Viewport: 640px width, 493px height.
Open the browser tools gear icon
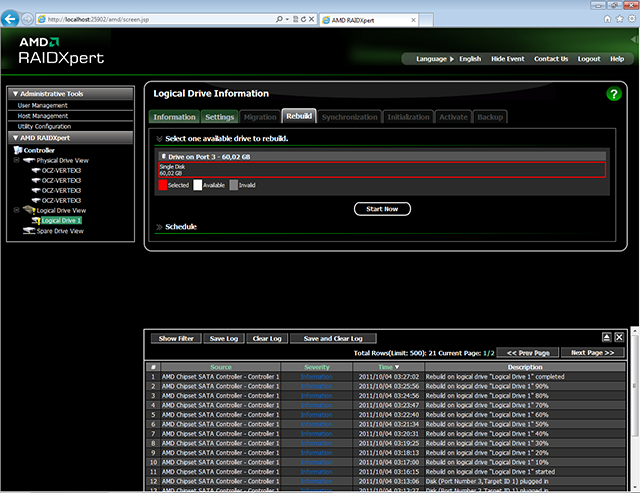(632, 19)
